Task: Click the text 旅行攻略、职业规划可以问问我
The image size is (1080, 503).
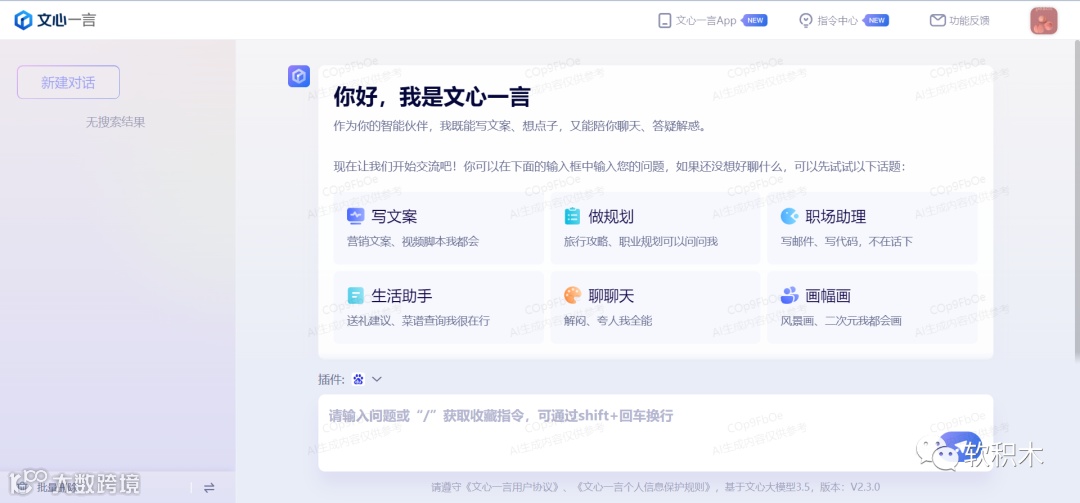Action: coord(641,242)
